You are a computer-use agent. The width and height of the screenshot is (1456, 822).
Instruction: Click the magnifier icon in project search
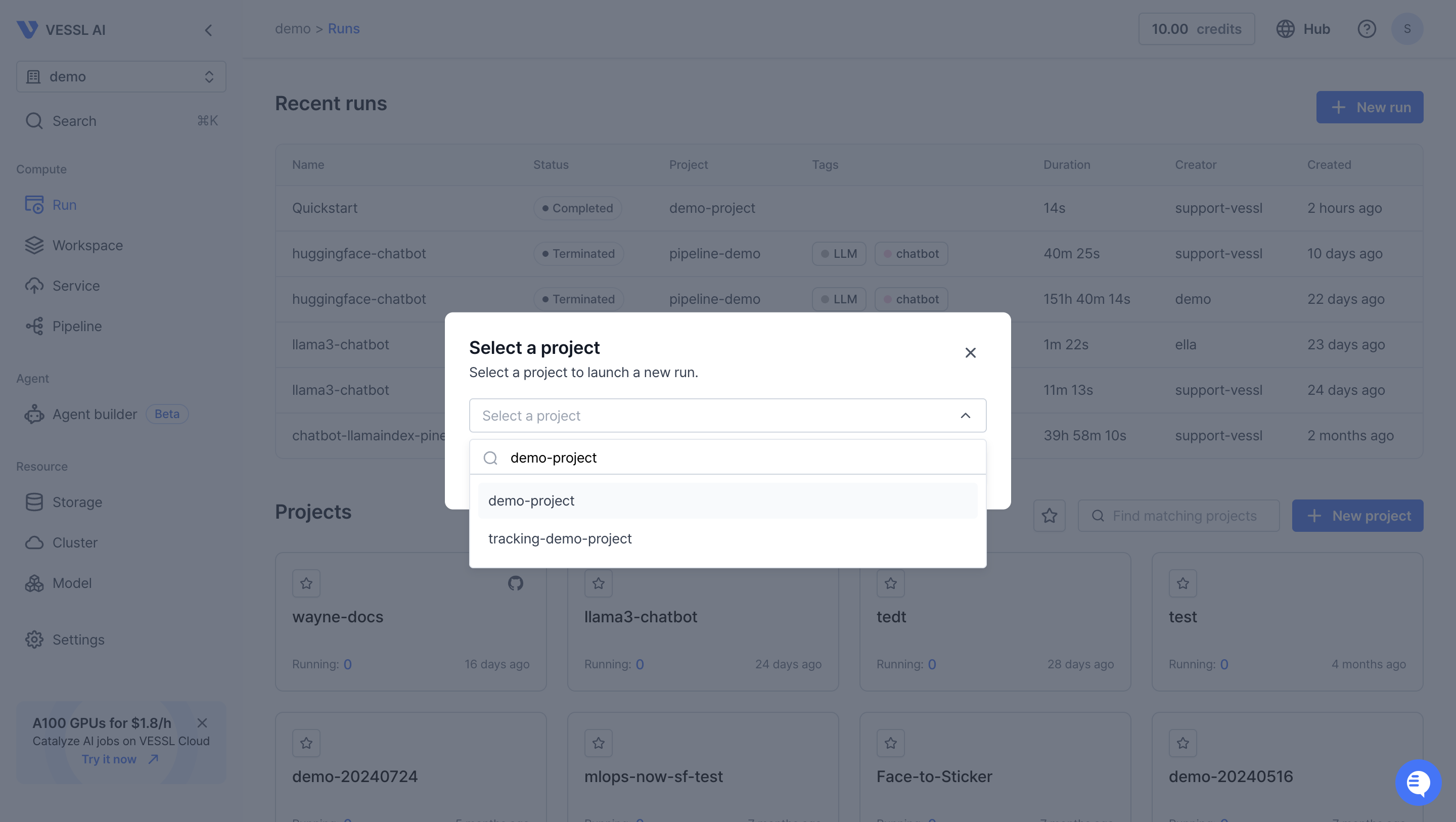tap(490, 458)
